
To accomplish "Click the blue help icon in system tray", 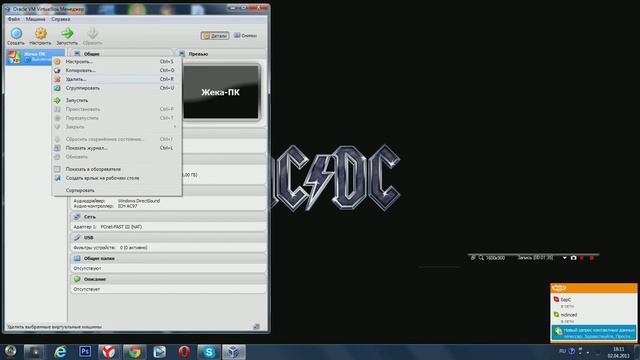I will (x=571, y=351).
